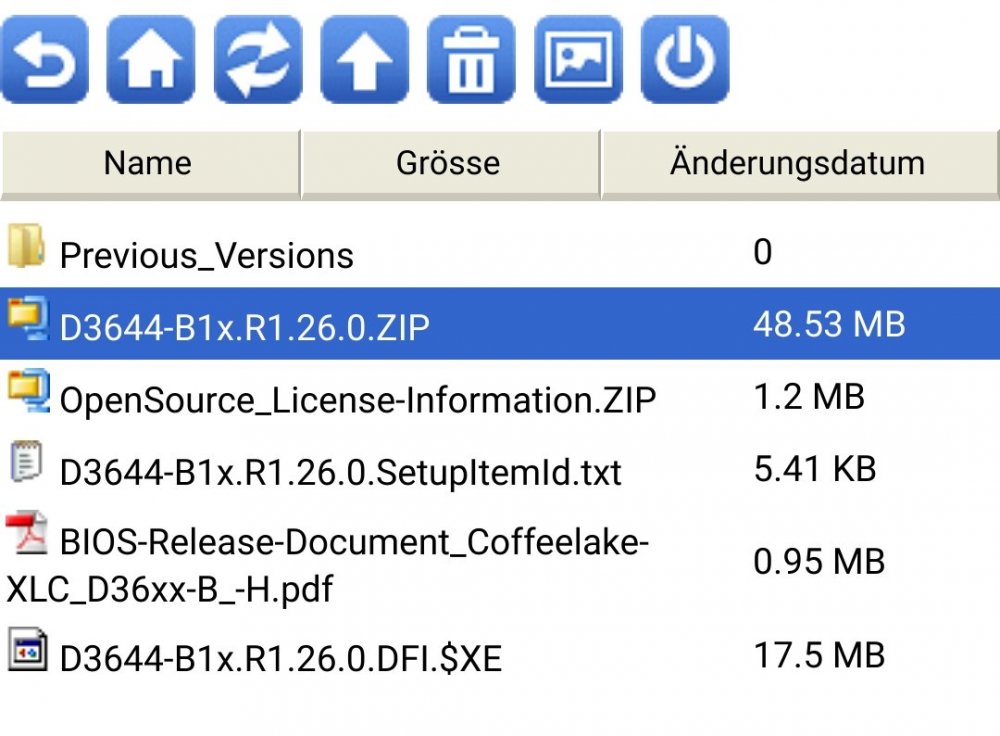Sort files by Grösse column header

[450, 164]
